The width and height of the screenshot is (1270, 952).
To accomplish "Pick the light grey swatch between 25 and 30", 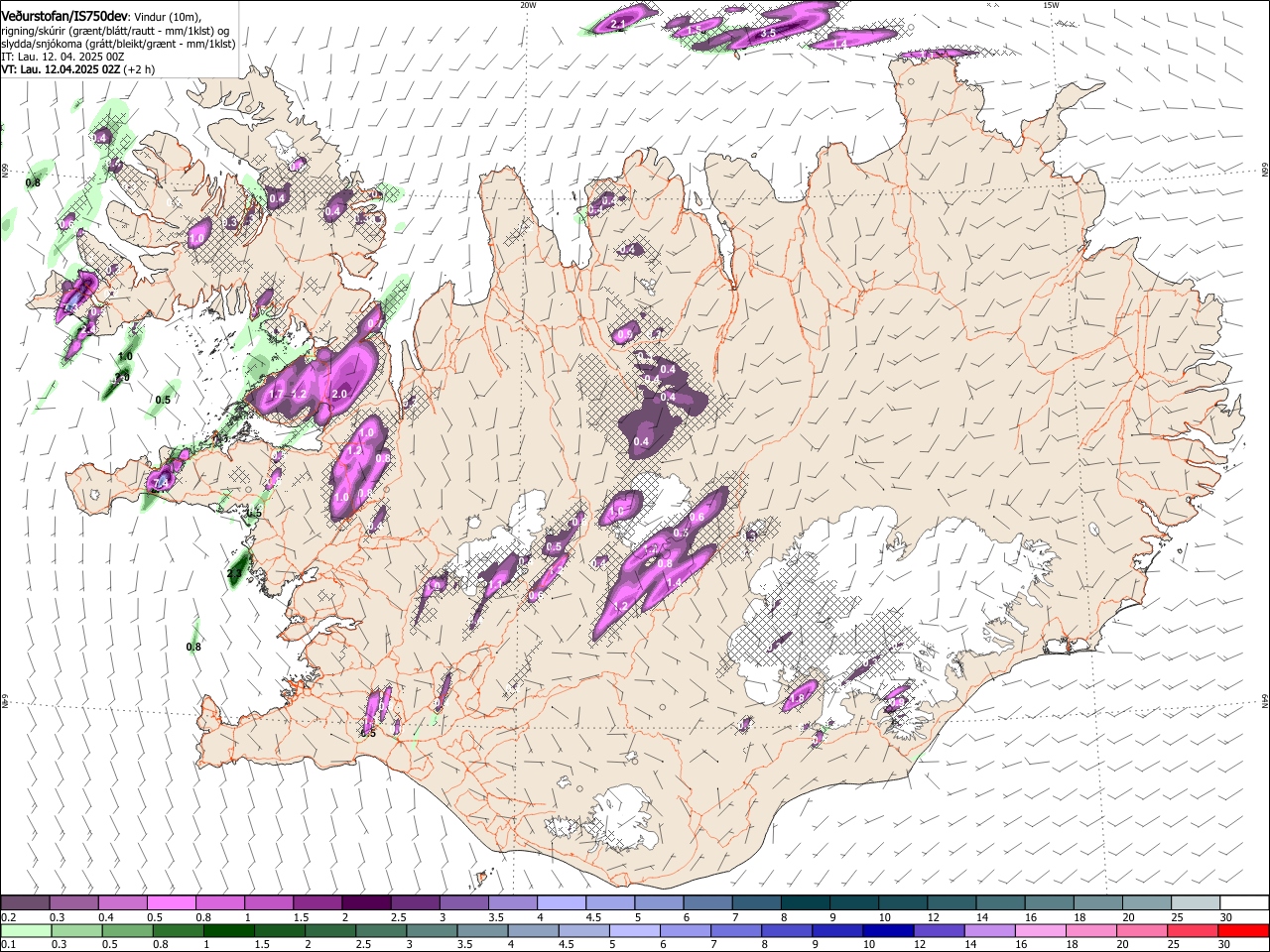I will (1196, 903).
